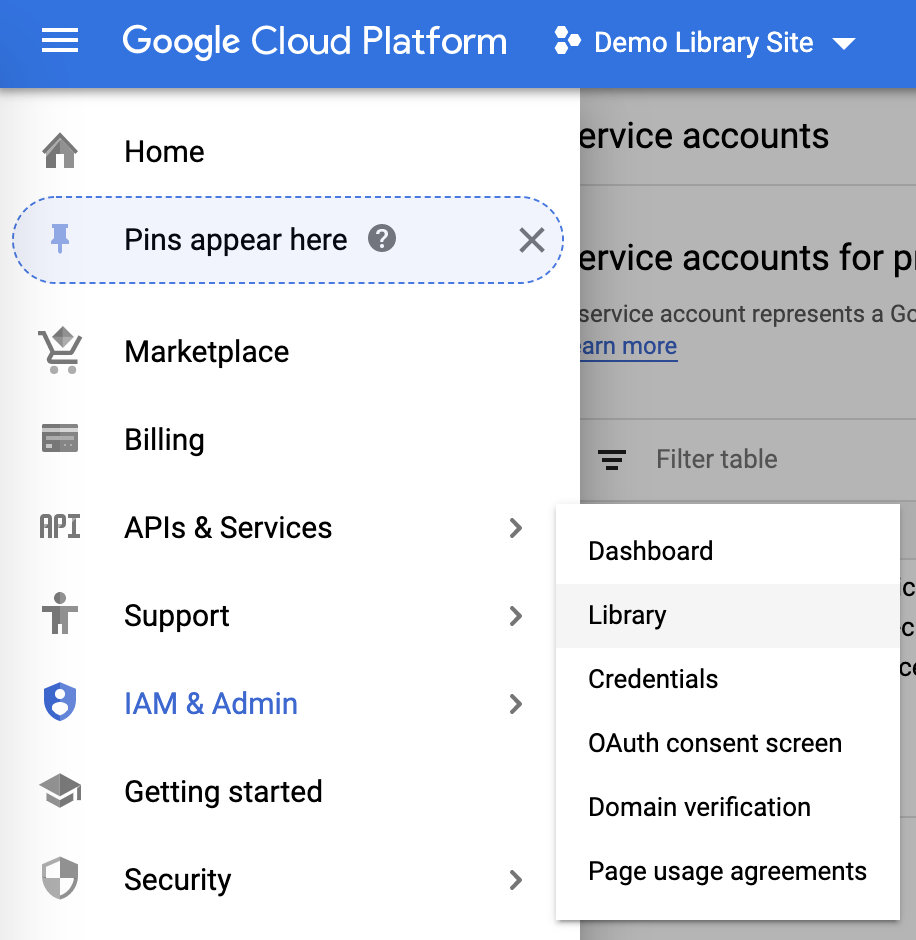Click the project hexagon dots icon
This screenshot has height=940, width=916.
(x=567, y=41)
